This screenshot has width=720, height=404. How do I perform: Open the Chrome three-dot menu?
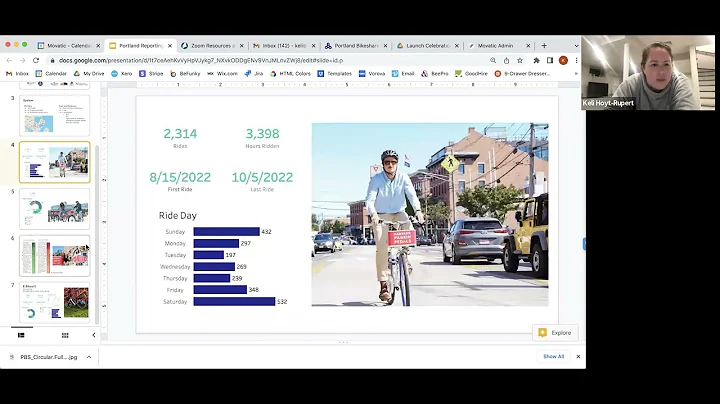(x=576, y=60)
